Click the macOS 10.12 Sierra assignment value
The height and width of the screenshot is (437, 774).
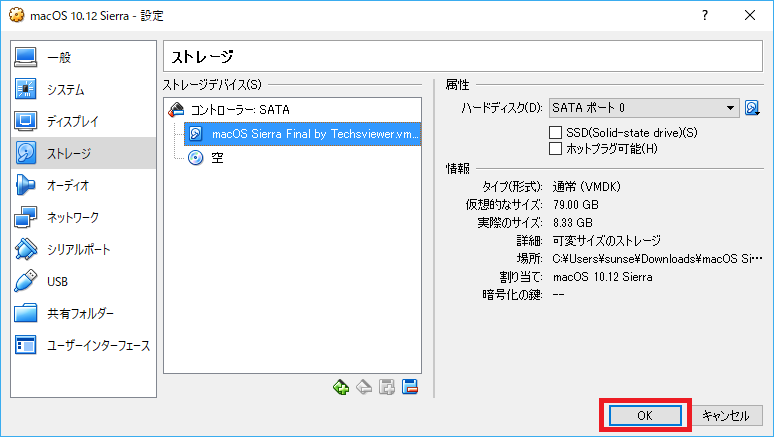click(603, 277)
